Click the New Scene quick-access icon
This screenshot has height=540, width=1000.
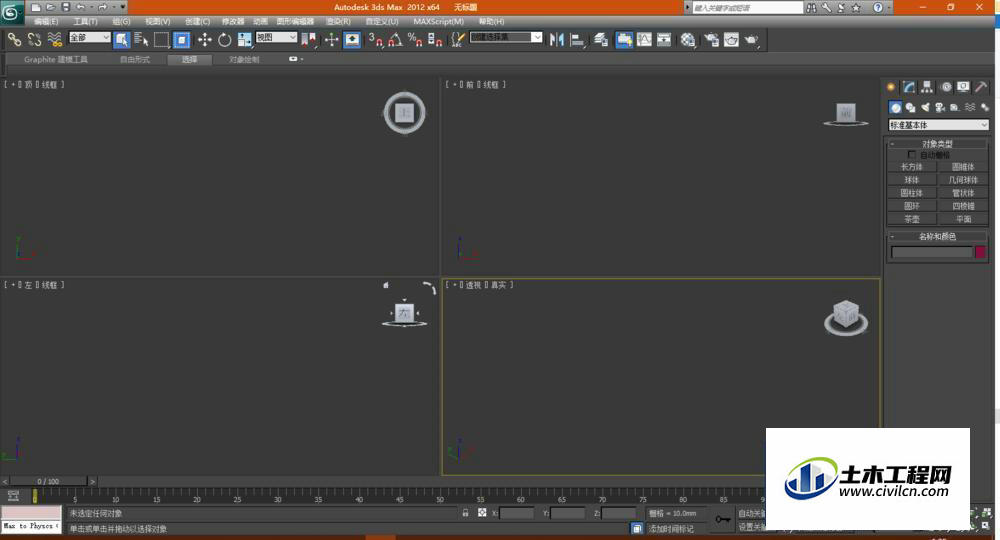pyautogui.click(x=36, y=8)
